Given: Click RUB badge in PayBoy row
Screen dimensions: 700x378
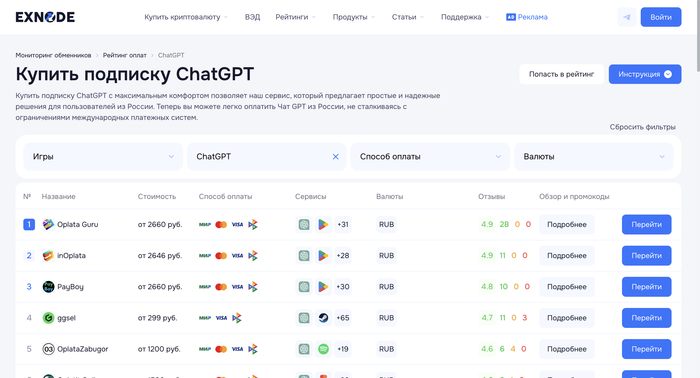Looking at the screenshot, I should (x=386, y=287).
